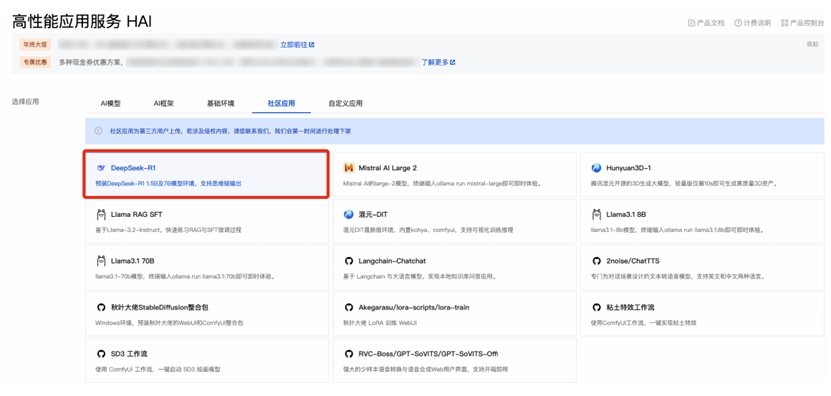Select the 社区应用 tab
This screenshot has width=831, height=396.
(281, 103)
